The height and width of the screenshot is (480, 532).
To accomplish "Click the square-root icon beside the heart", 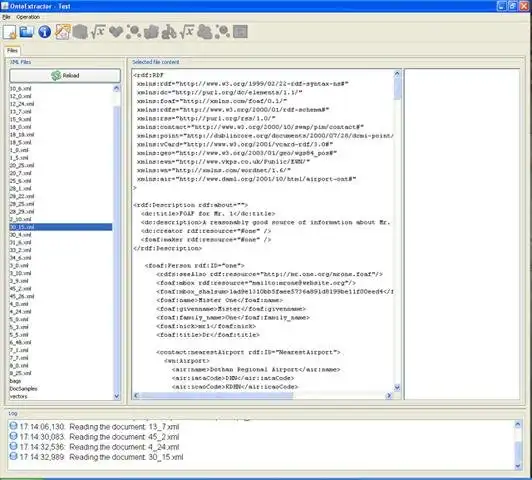I will point(98,32).
